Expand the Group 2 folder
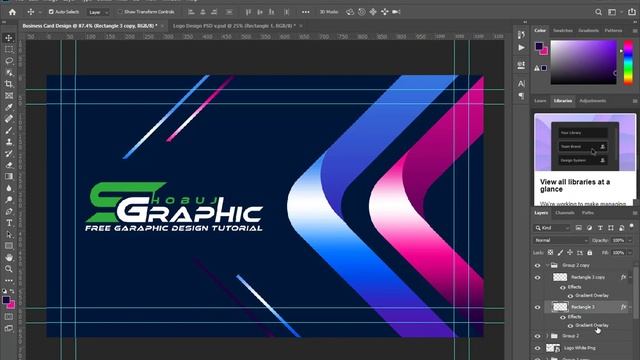This screenshot has width=640, height=360. click(547, 336)
